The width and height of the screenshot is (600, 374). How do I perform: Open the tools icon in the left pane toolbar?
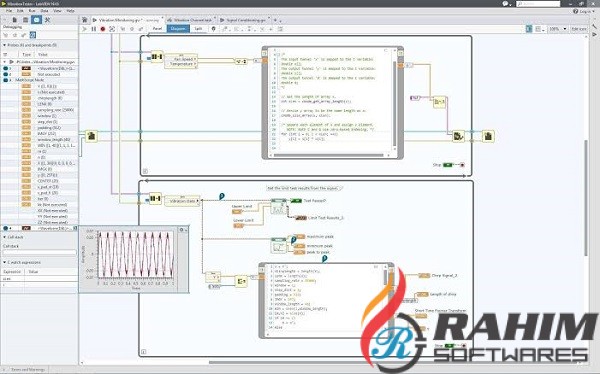[x=47, y=20]
